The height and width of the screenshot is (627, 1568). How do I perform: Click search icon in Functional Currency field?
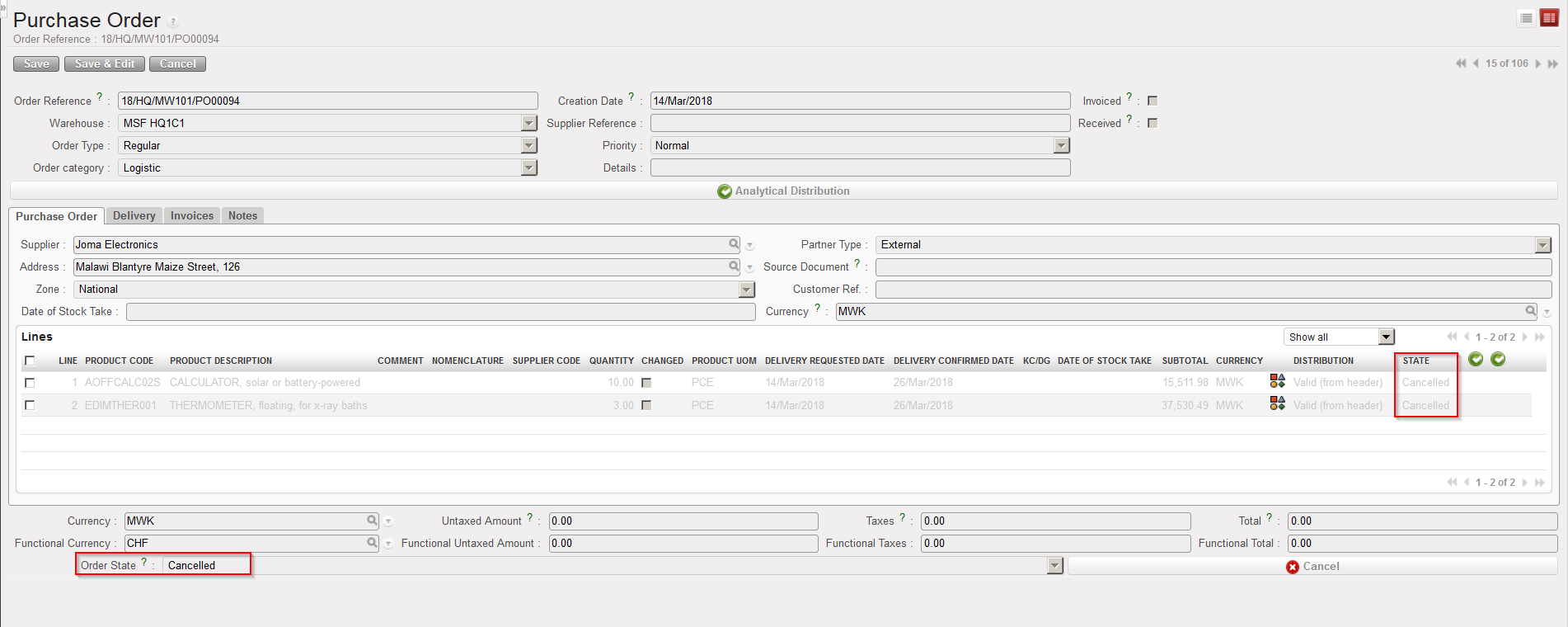coord(372,543)
